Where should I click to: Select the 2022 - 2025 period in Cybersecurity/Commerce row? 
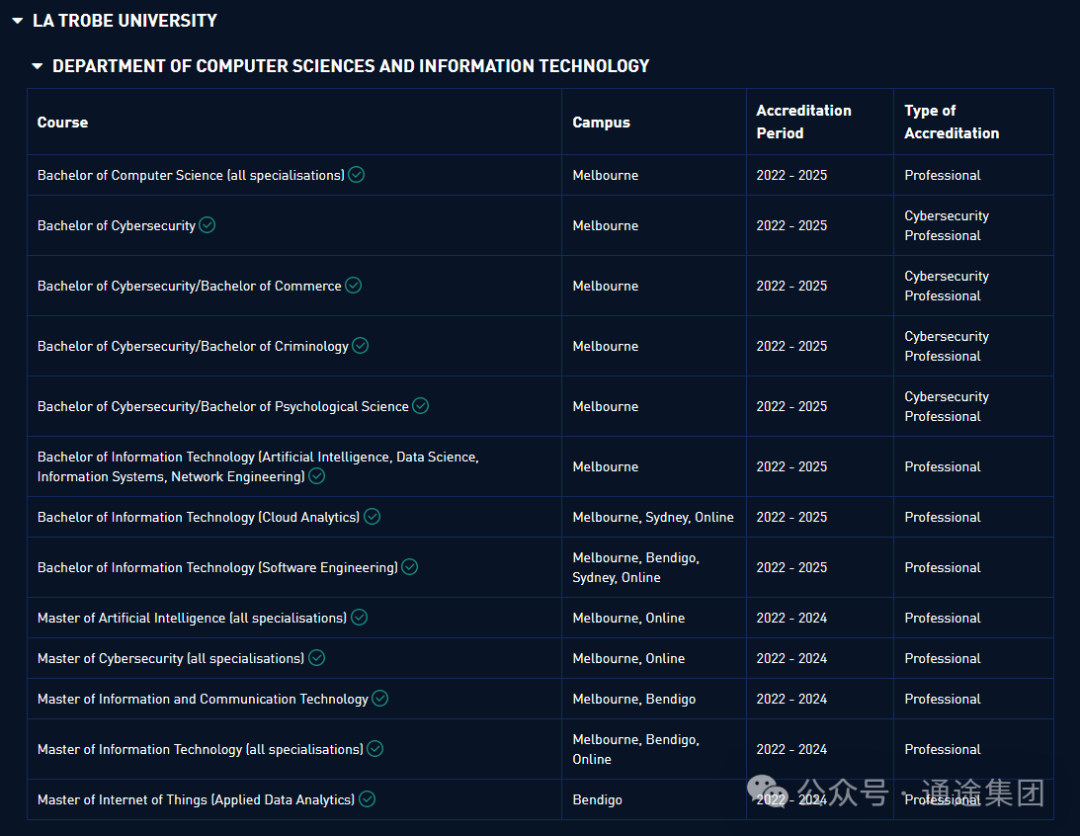click(x=792, y=286)
